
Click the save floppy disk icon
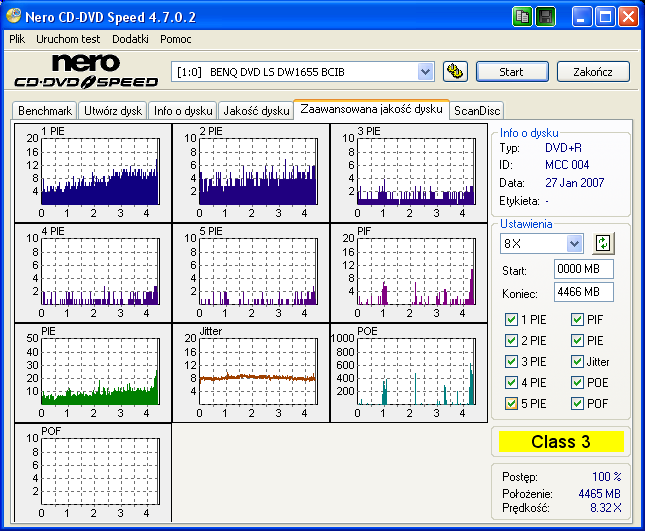[x=545, y=17]
